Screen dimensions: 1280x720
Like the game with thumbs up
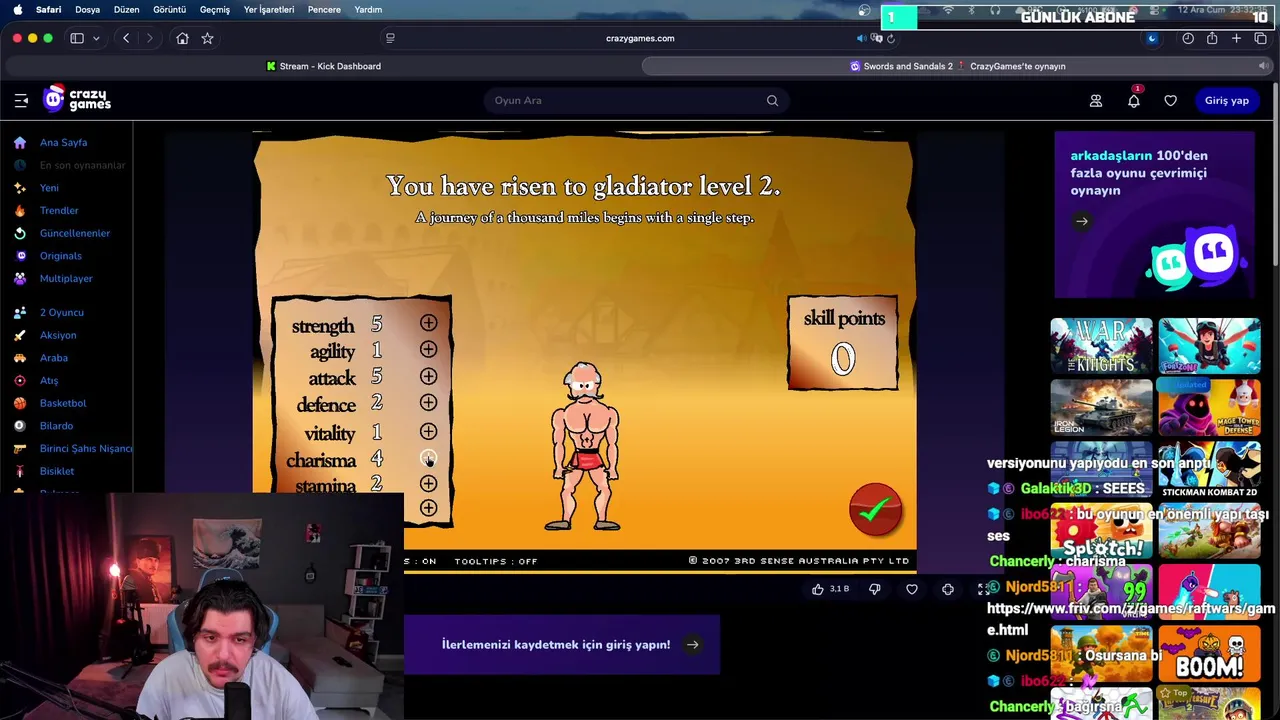coord(818,589)
